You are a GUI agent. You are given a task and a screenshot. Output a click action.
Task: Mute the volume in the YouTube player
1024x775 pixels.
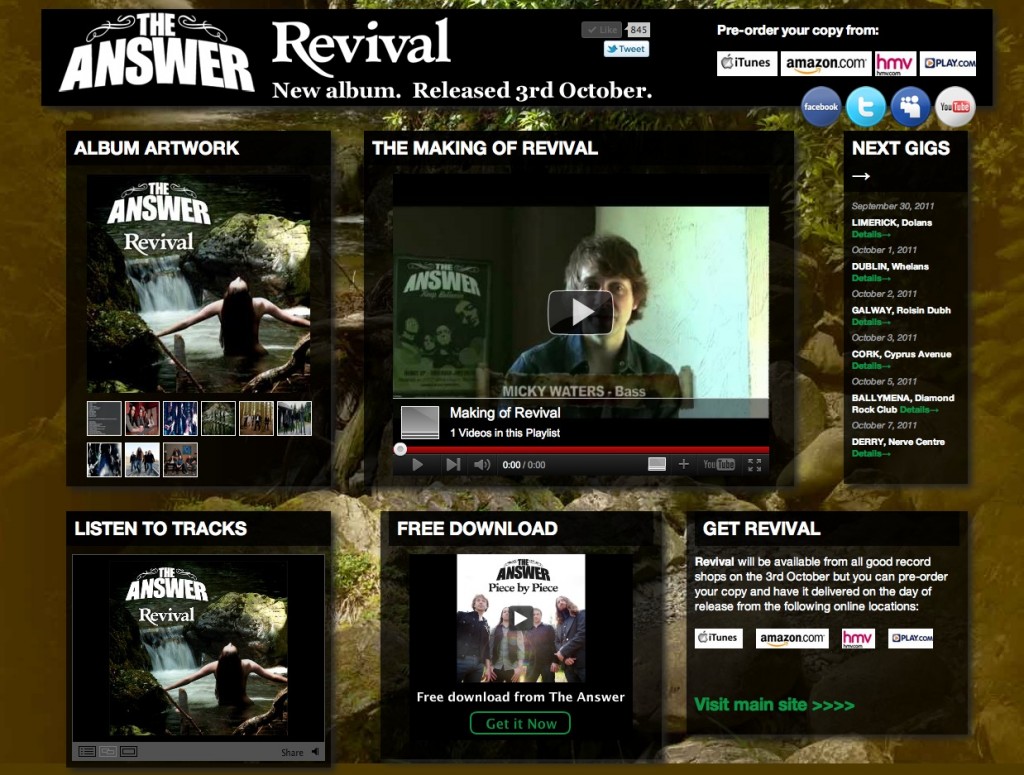[481, 464]
